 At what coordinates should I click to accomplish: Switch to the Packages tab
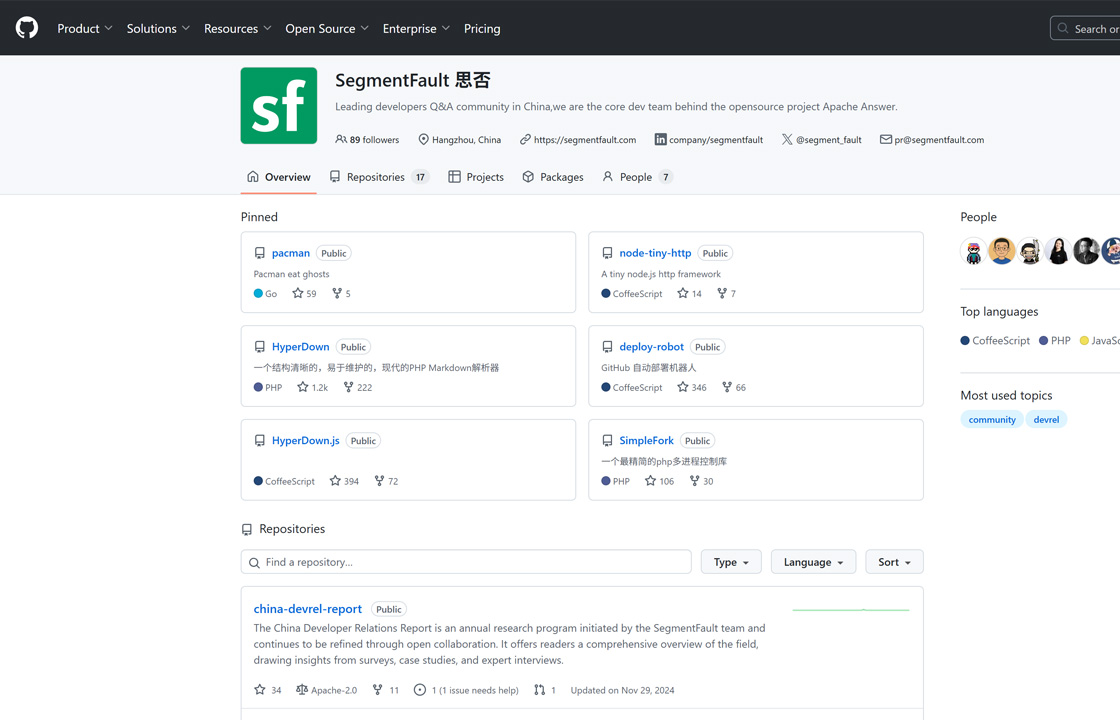(553, 177)
